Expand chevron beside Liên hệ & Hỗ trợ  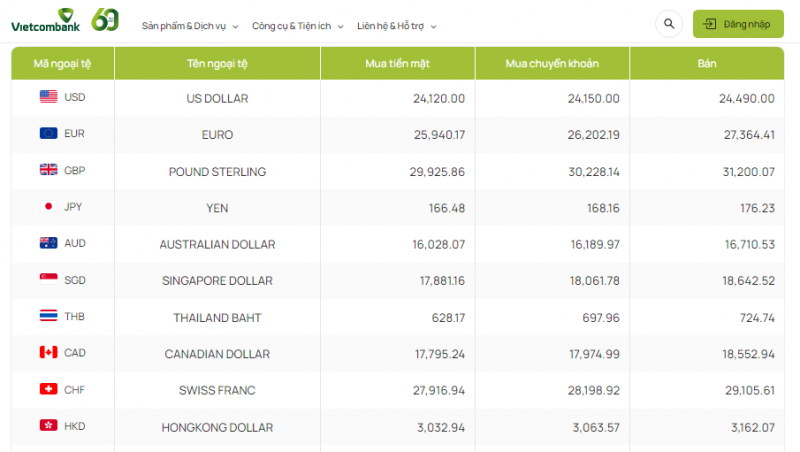433,27
